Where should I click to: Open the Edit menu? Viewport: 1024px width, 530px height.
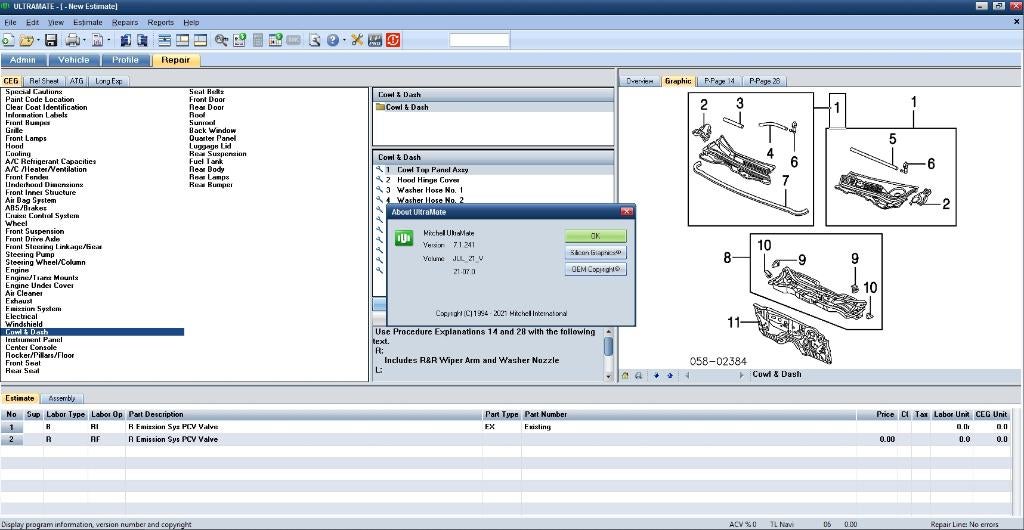tap(33, 22)
